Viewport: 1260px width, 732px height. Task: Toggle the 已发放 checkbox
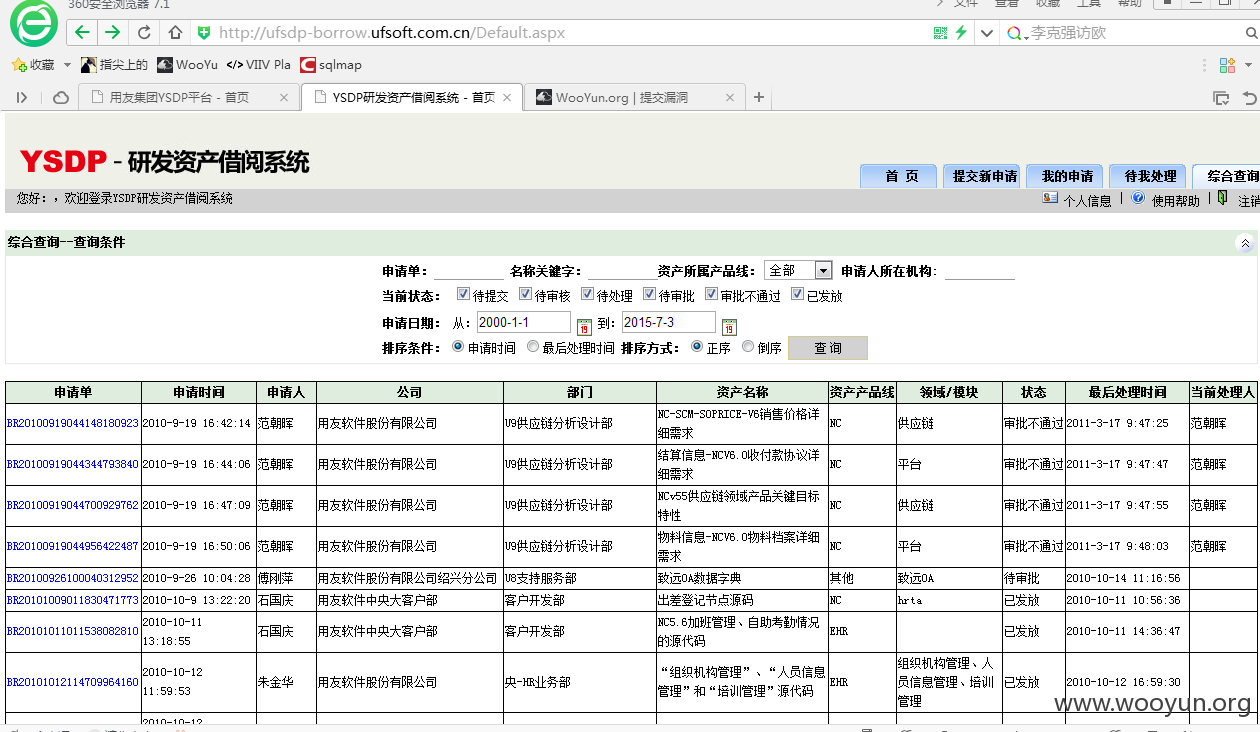click(x=797, y=294)
